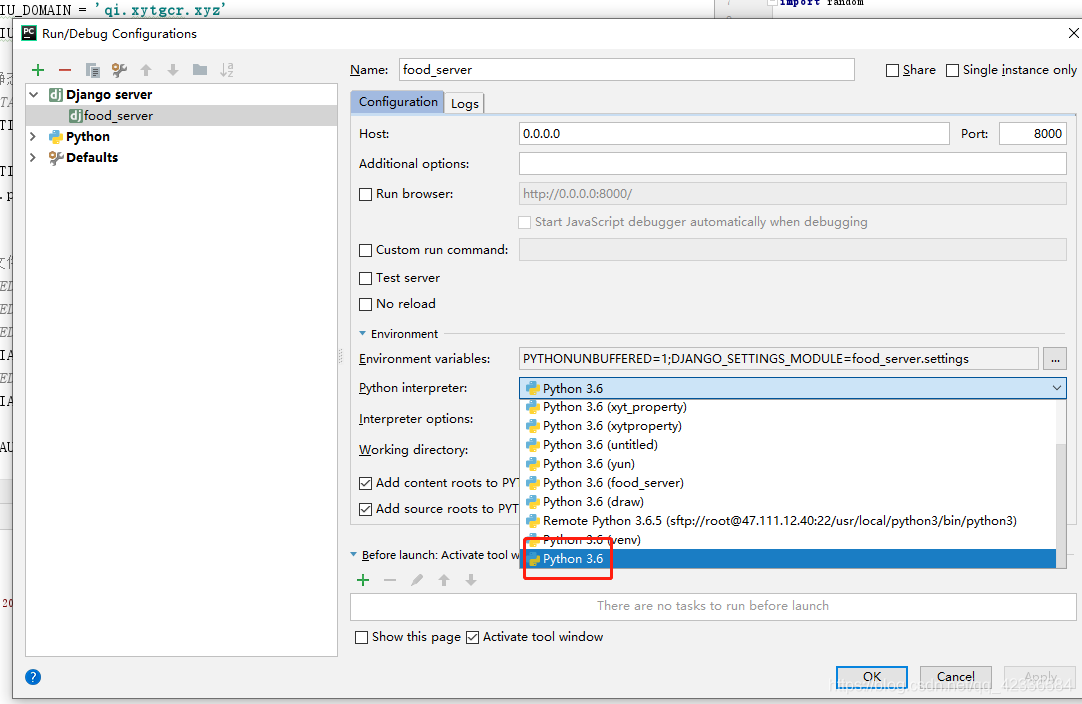Viewport: 1082px width, 704px height.
Task: Collapse the Django server tree node
Action: [x=34, y=95]
